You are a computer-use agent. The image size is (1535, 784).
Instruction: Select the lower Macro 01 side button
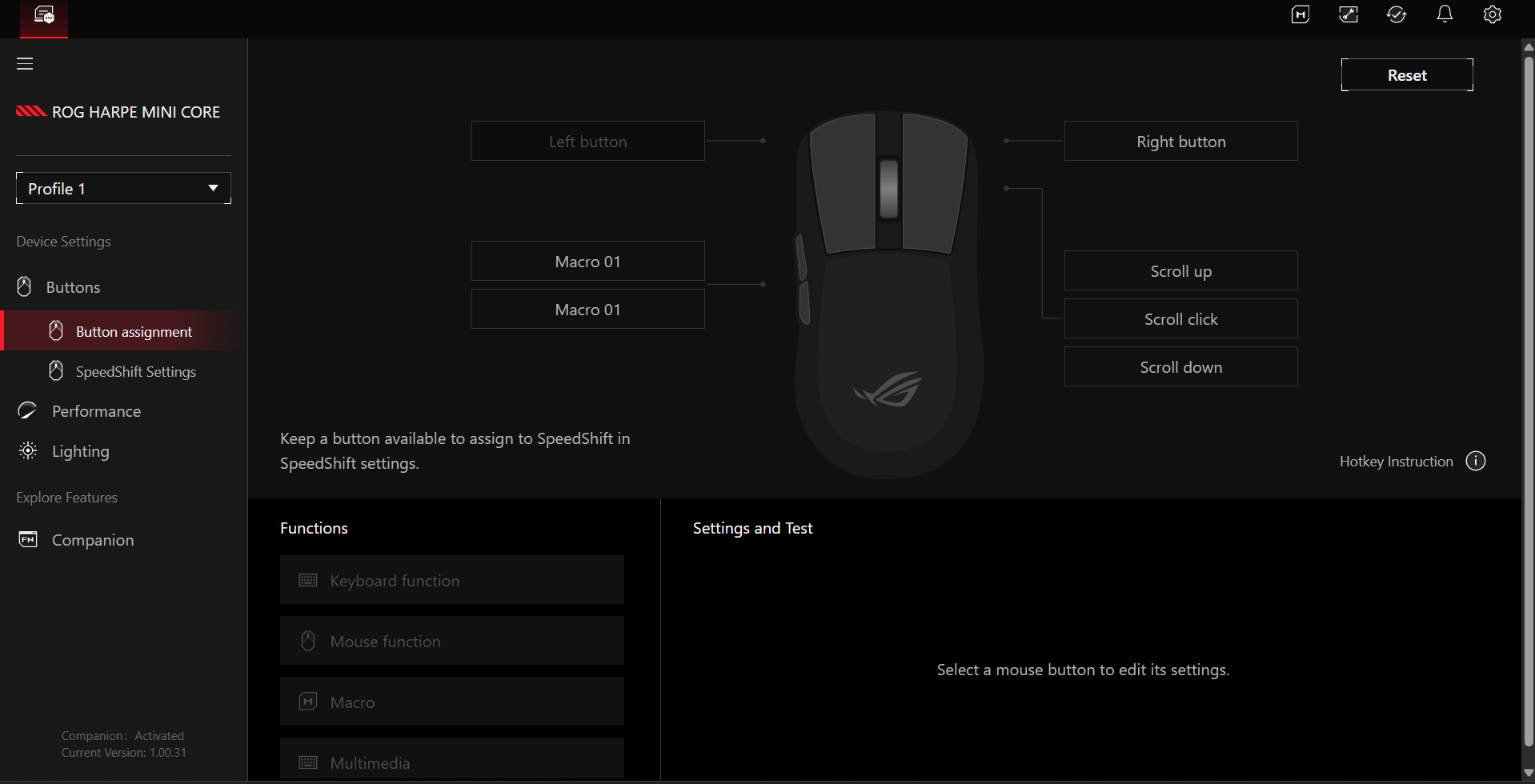(x=588, y=310)
